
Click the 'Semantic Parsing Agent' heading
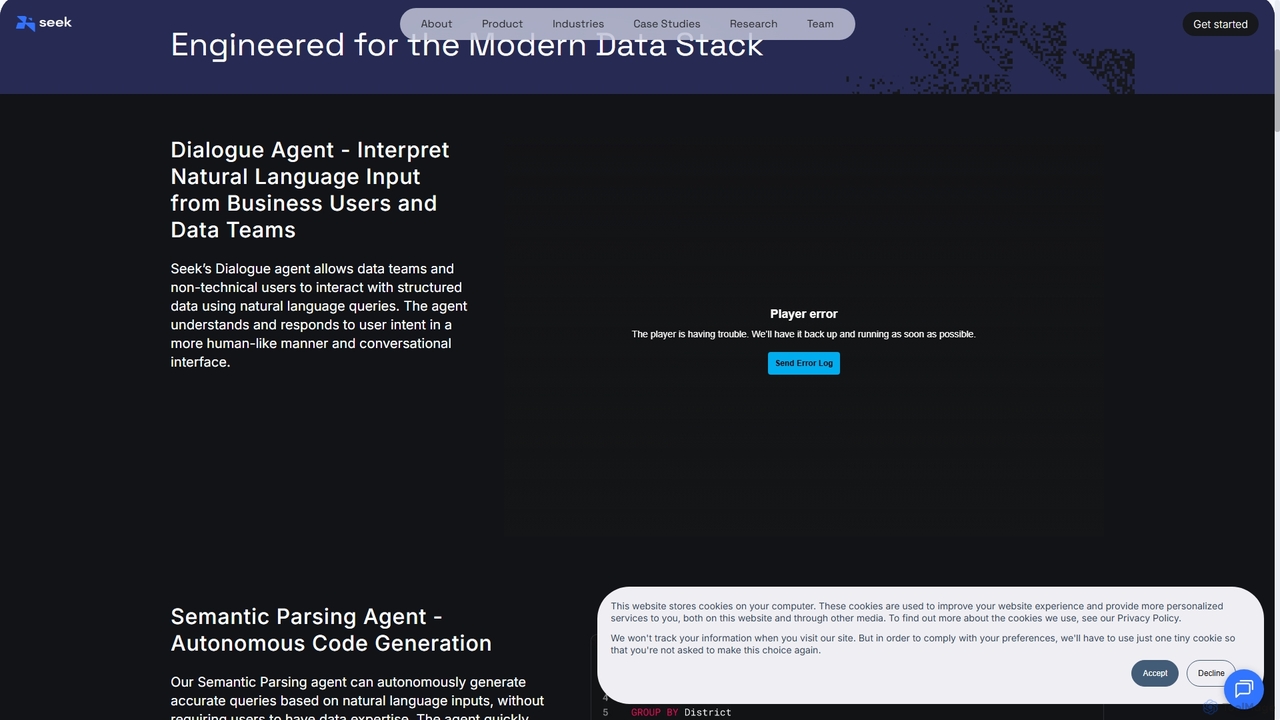pos(331,630)
